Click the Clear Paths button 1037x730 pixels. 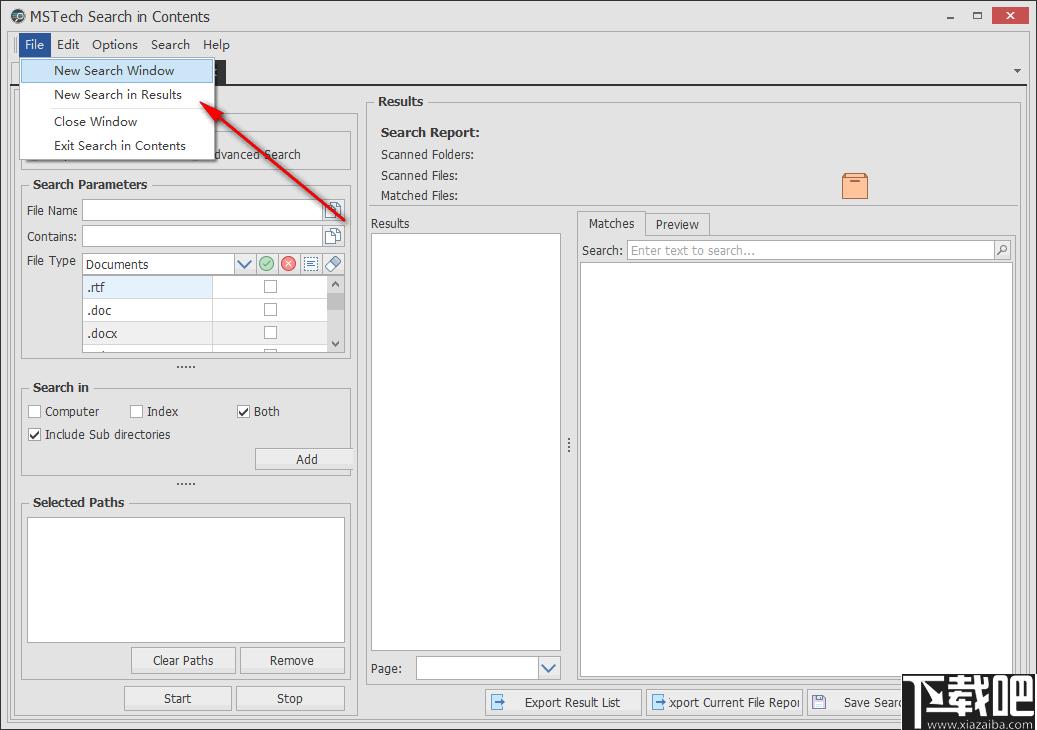183,661
